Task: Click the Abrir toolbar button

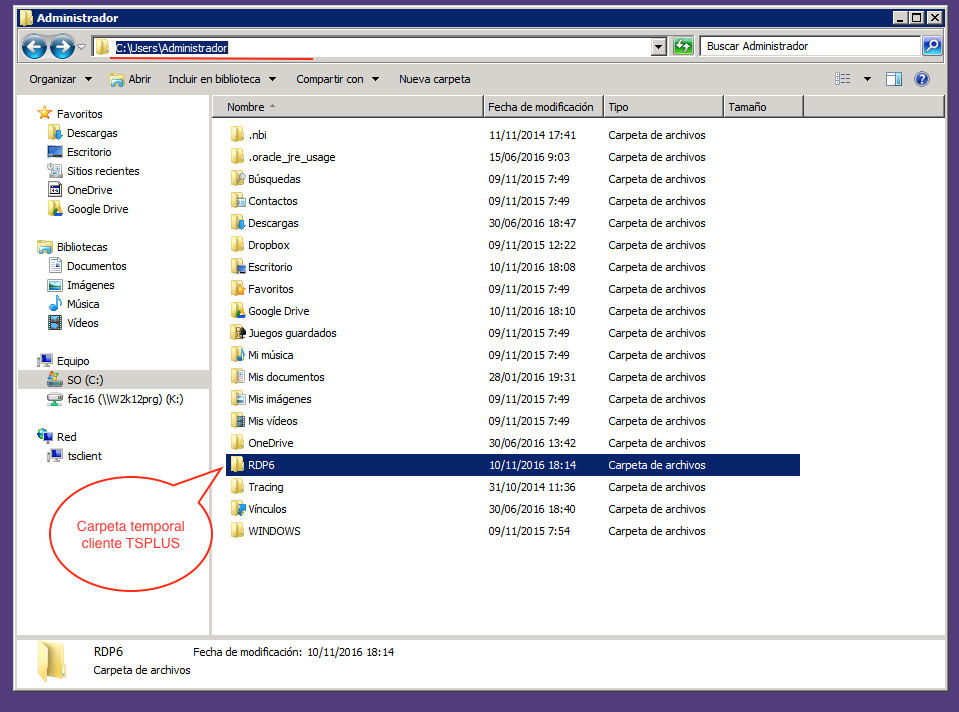Action: click(x=130, y=79)
